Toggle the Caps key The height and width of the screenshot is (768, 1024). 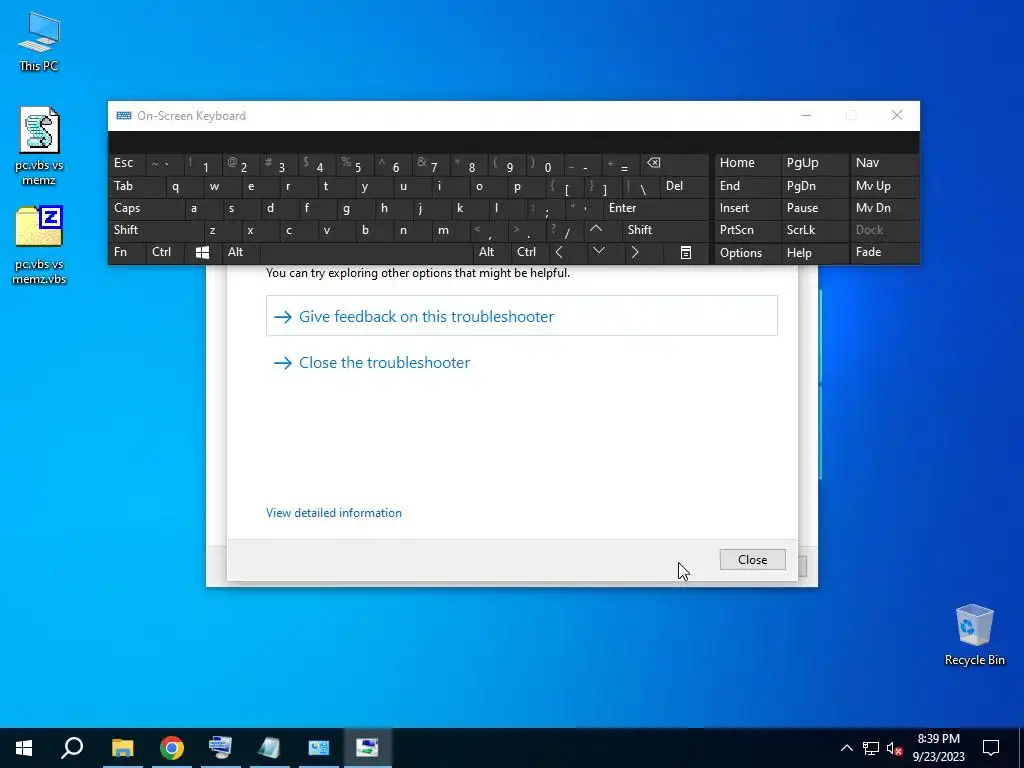click(x=145, y=208)
